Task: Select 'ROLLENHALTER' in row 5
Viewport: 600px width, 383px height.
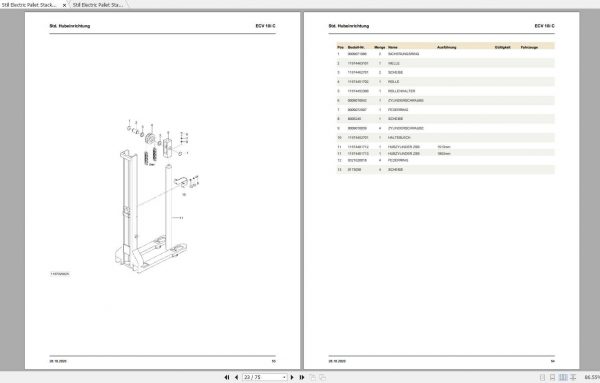Action: pyautogui.click(x=401, y=91)
